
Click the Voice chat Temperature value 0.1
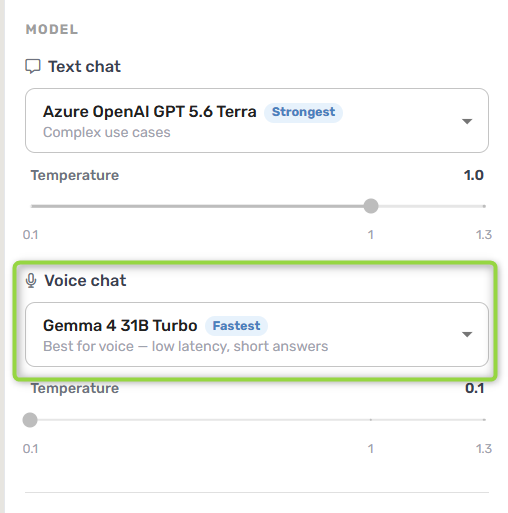pos(474,388)
